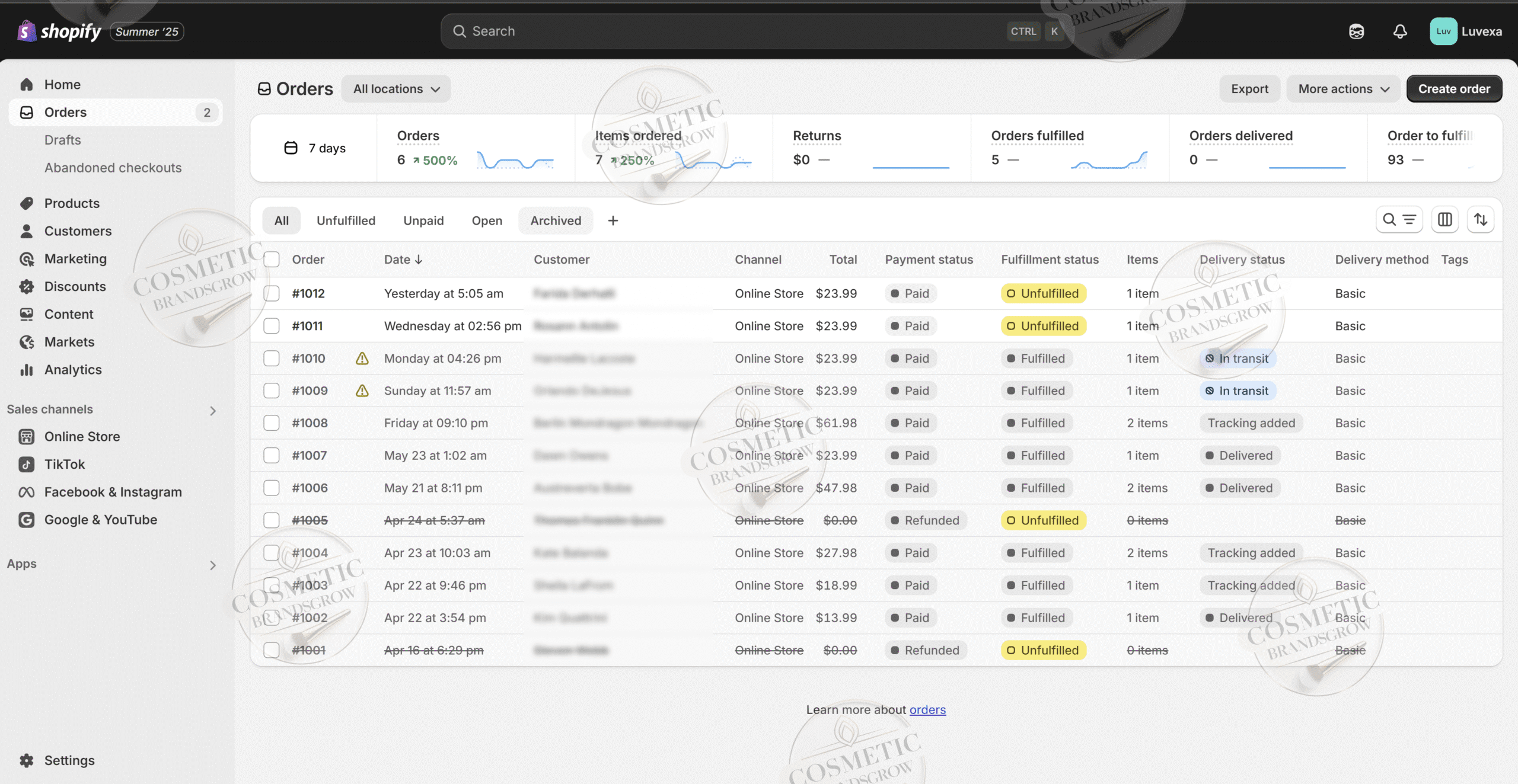Screen dimensions: 1518x784
Task: Tick the checkbox for order #1012
Action: point(272,293)
